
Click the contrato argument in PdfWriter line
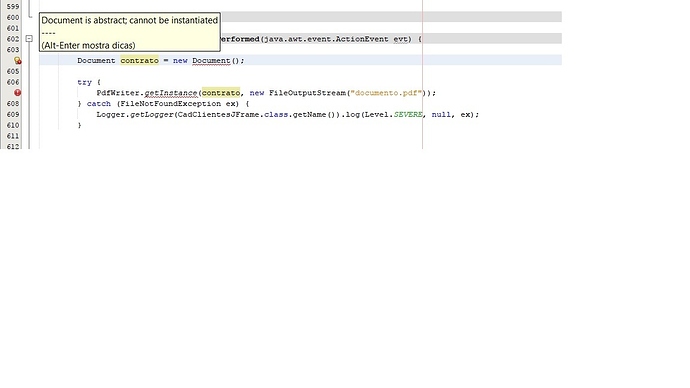(x=221, y=93)
